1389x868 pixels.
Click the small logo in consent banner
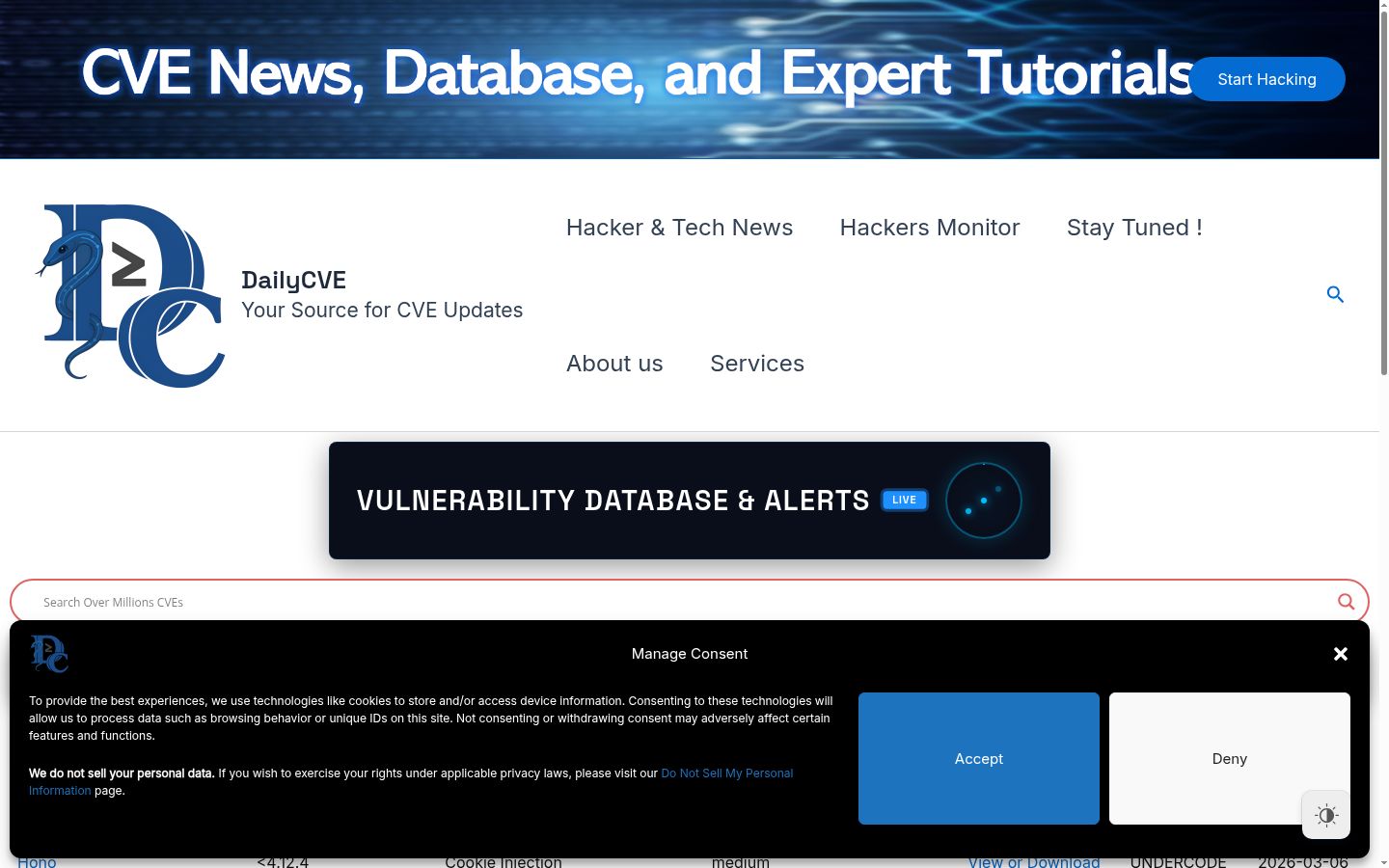pyautogui.click(x=49, y=654)
